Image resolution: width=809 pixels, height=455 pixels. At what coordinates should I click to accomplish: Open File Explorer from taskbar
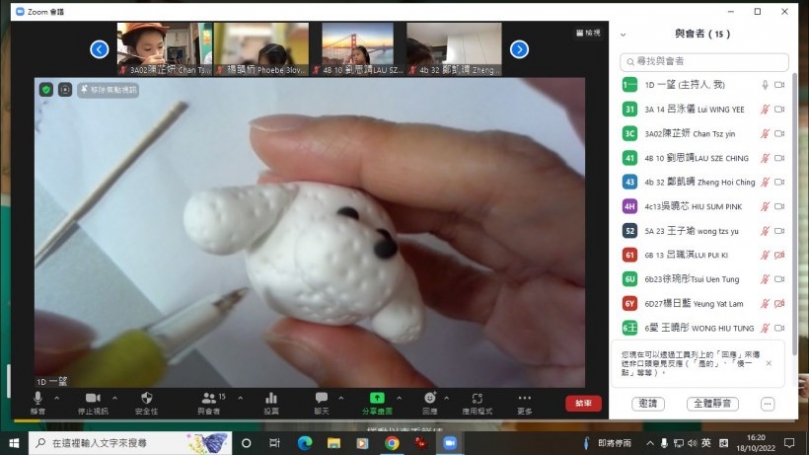click(x=333, y=443)
